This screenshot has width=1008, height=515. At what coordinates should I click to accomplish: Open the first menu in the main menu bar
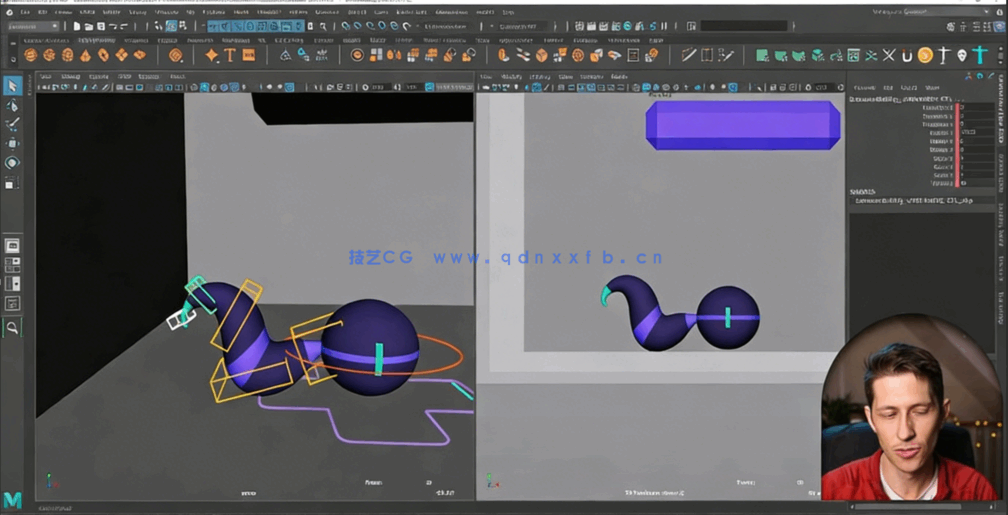click(25, 12)
